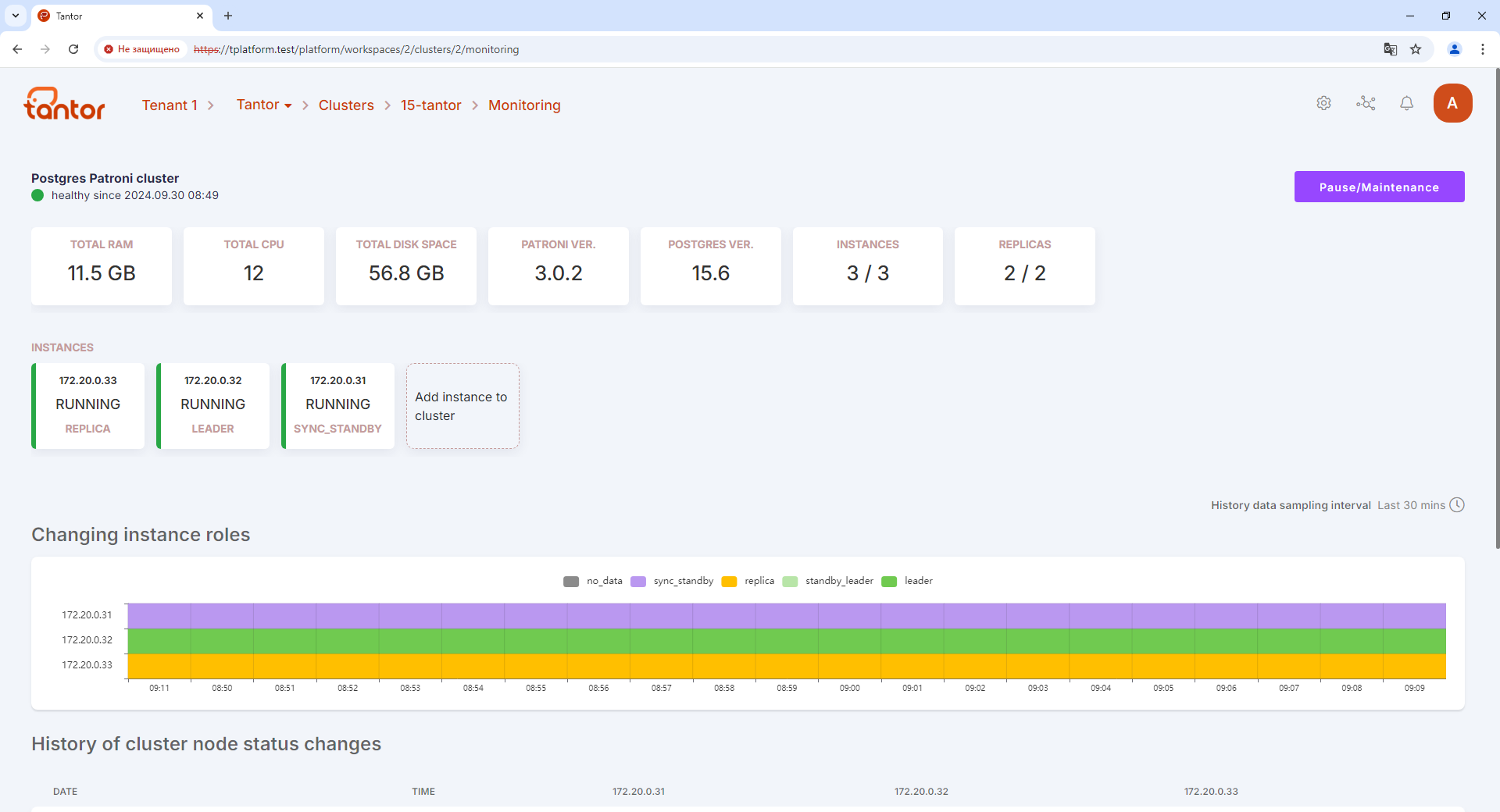Image resolution: width=1500 pixels, height=812 pixels.
Task: Reload the page
Action: pyautogui.click(x=73, y=49)
